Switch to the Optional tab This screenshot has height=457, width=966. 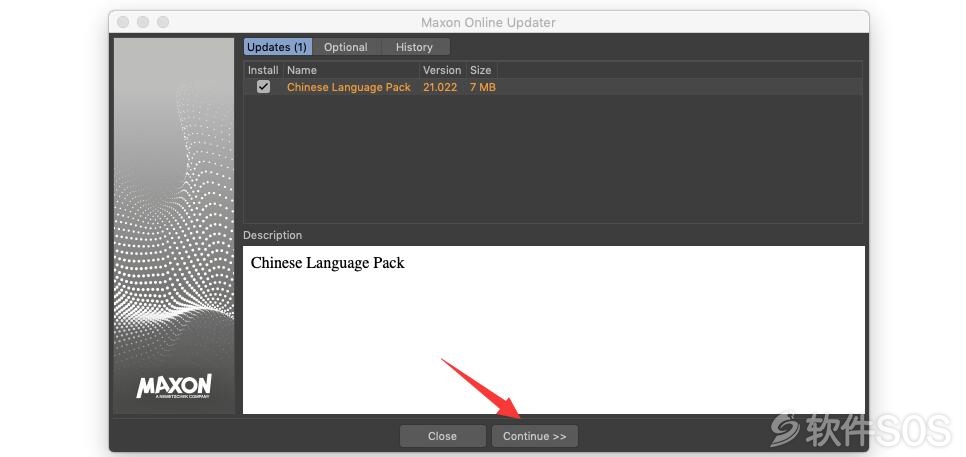click(x=346, y=47)
